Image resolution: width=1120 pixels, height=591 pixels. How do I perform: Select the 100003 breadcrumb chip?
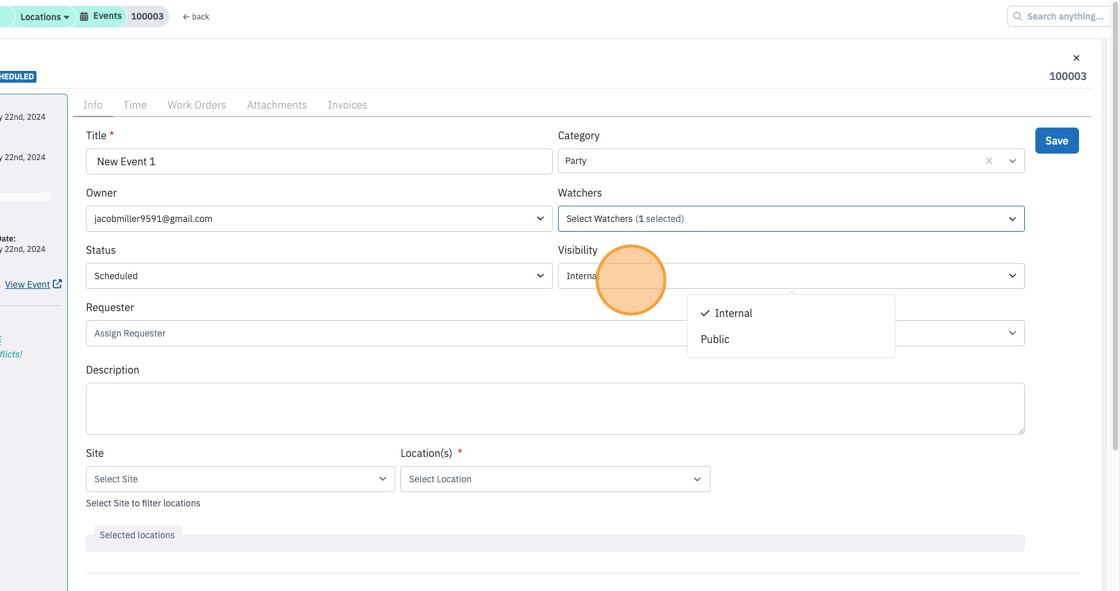click(x=147, y=16)
